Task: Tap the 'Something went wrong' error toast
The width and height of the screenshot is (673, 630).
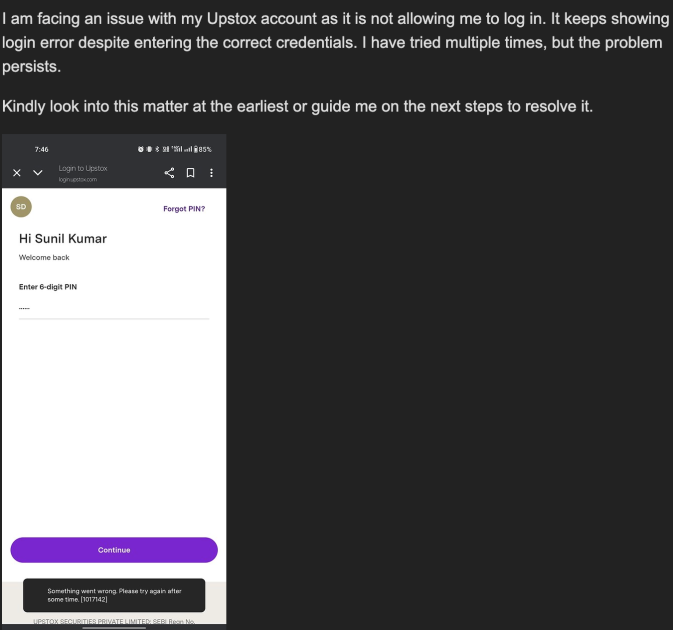Action: pos(113,595)
